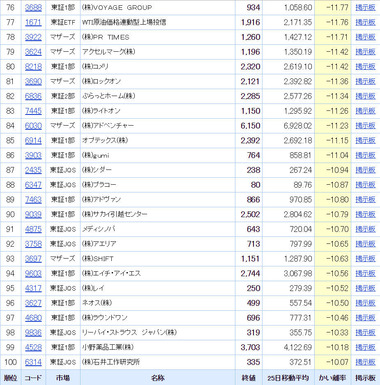Select moving average value 2,171.35
Viewport: 380px width, 385px height.
298,22
